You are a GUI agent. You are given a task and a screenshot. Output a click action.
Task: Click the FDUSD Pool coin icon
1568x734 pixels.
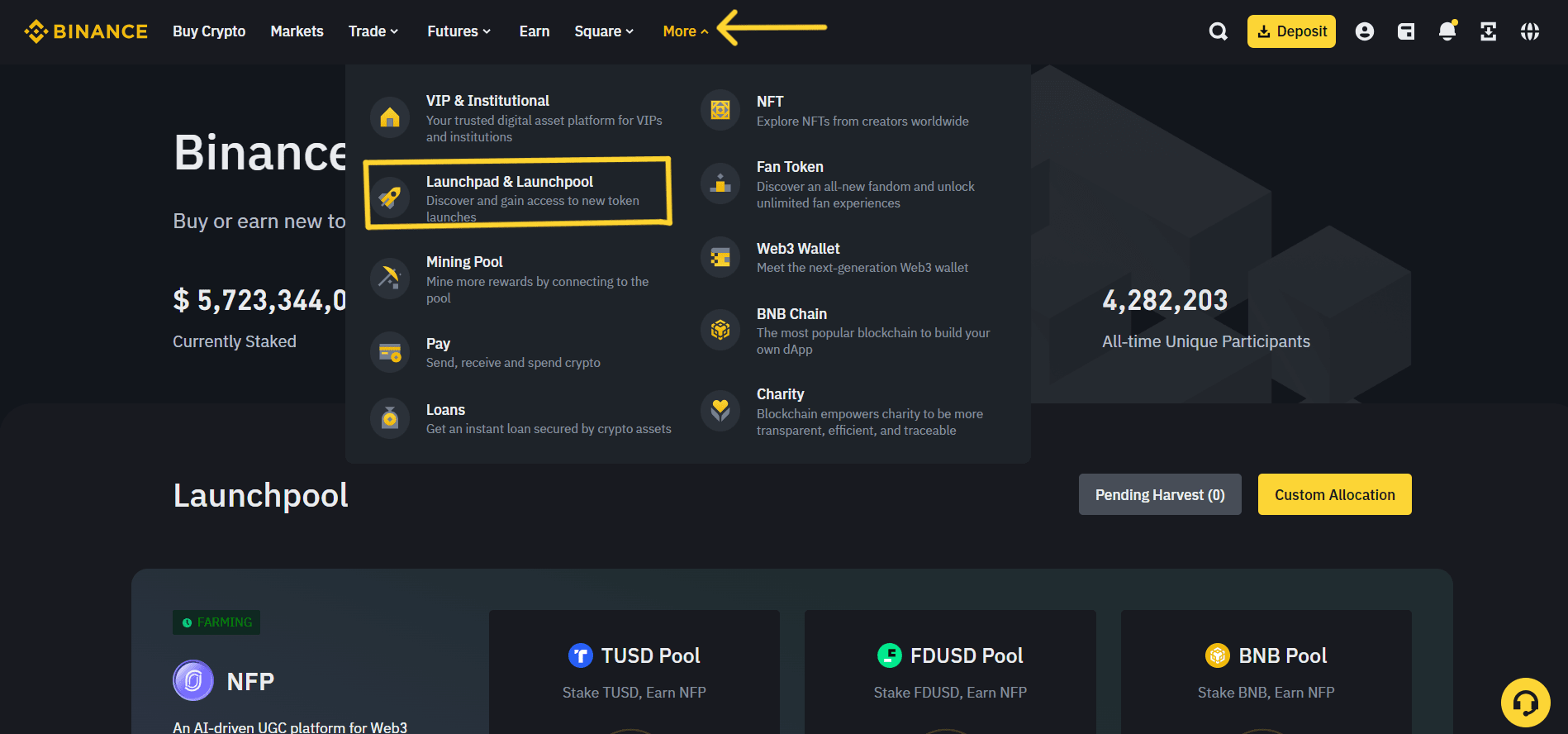[x=890, y=655]
